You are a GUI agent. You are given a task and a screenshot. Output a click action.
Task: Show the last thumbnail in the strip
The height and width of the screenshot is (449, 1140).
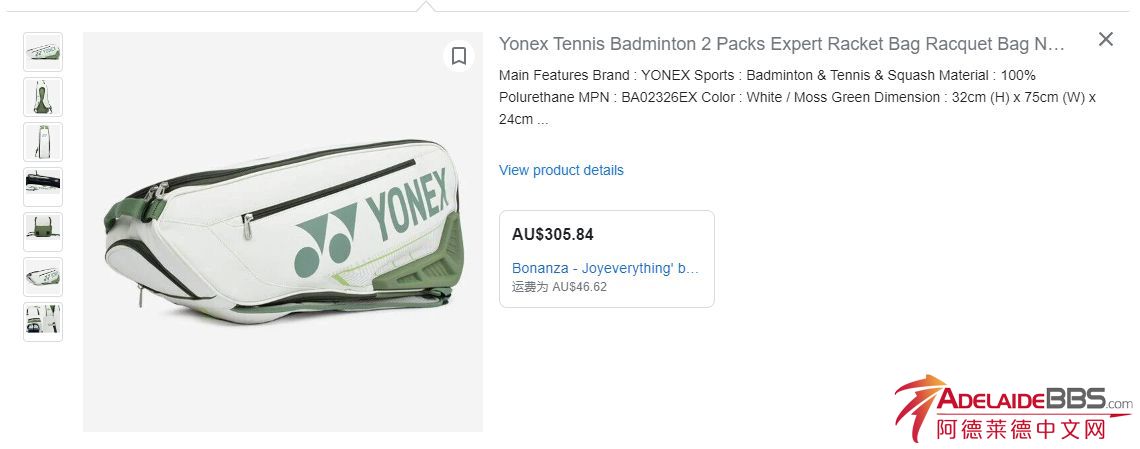click(43, 322)
